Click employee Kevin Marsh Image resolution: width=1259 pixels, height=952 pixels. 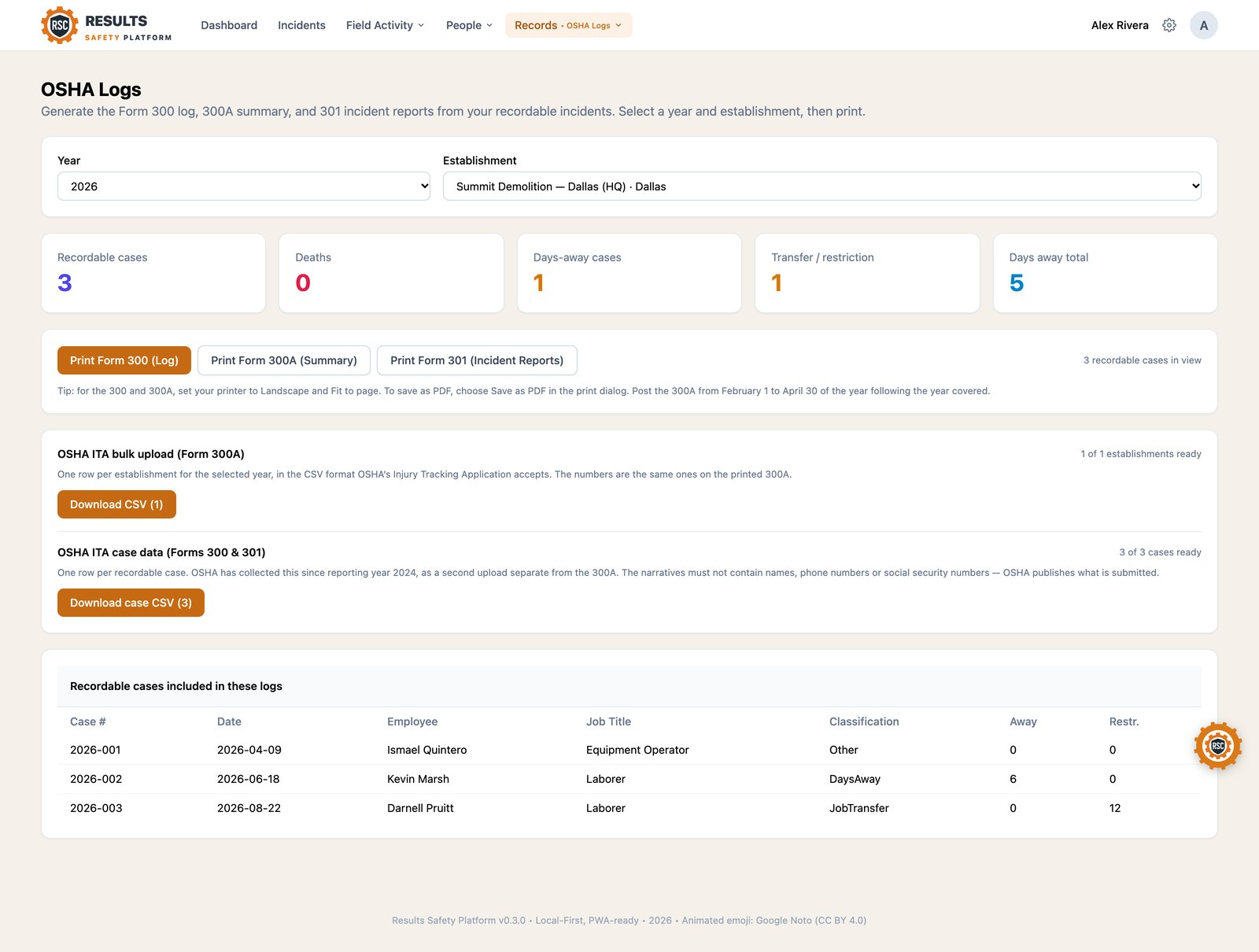[x=418, y=779]
